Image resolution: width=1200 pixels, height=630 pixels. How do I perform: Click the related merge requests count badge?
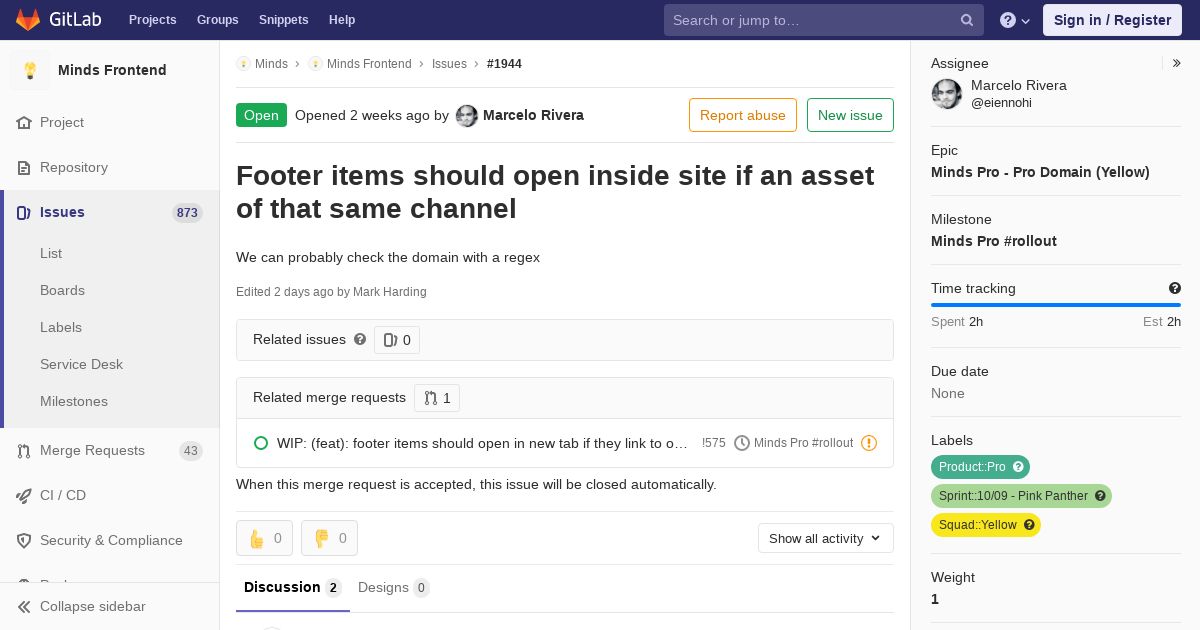point(437,398)
